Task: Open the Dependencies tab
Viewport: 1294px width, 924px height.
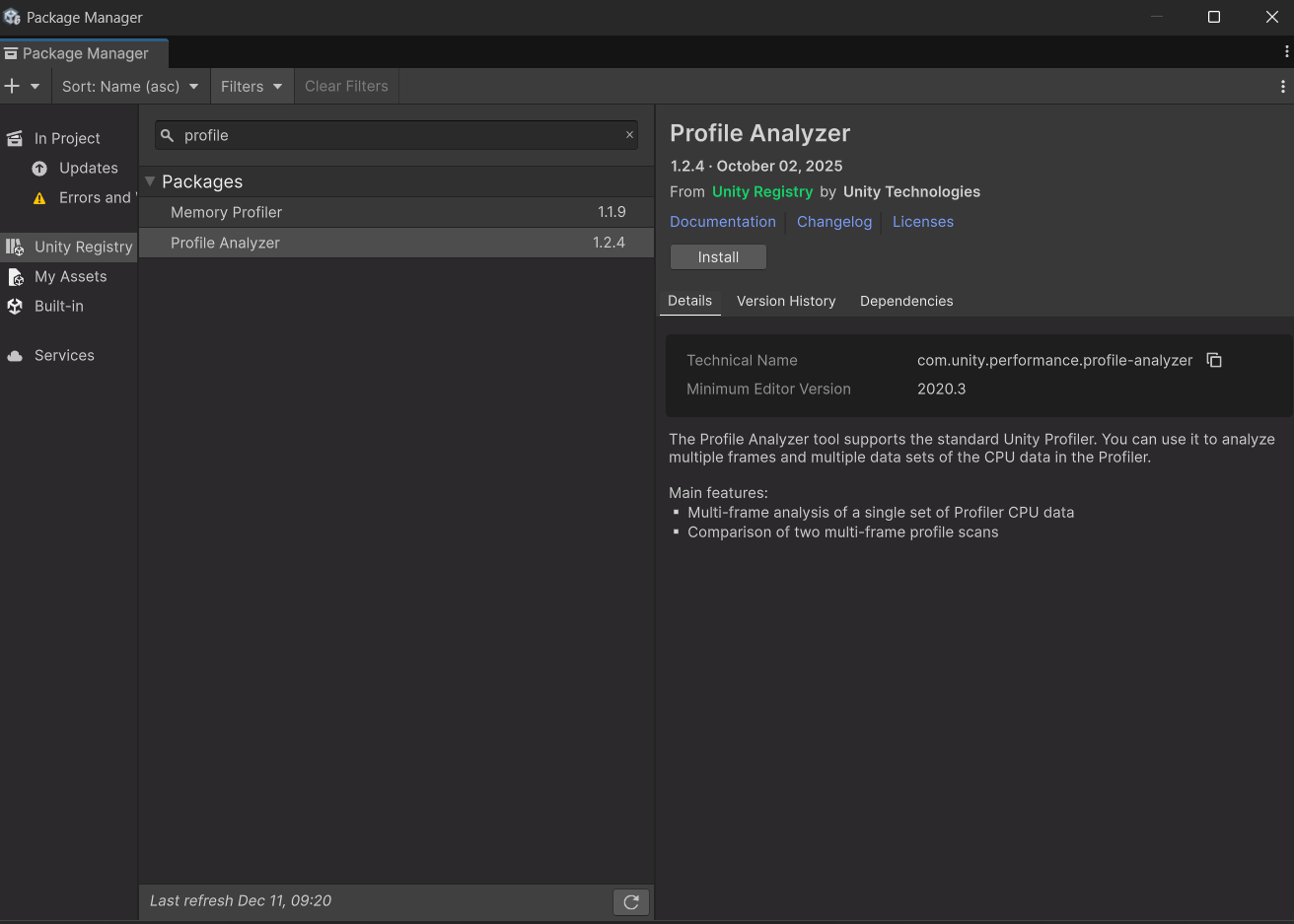Action: click(905, 301)
